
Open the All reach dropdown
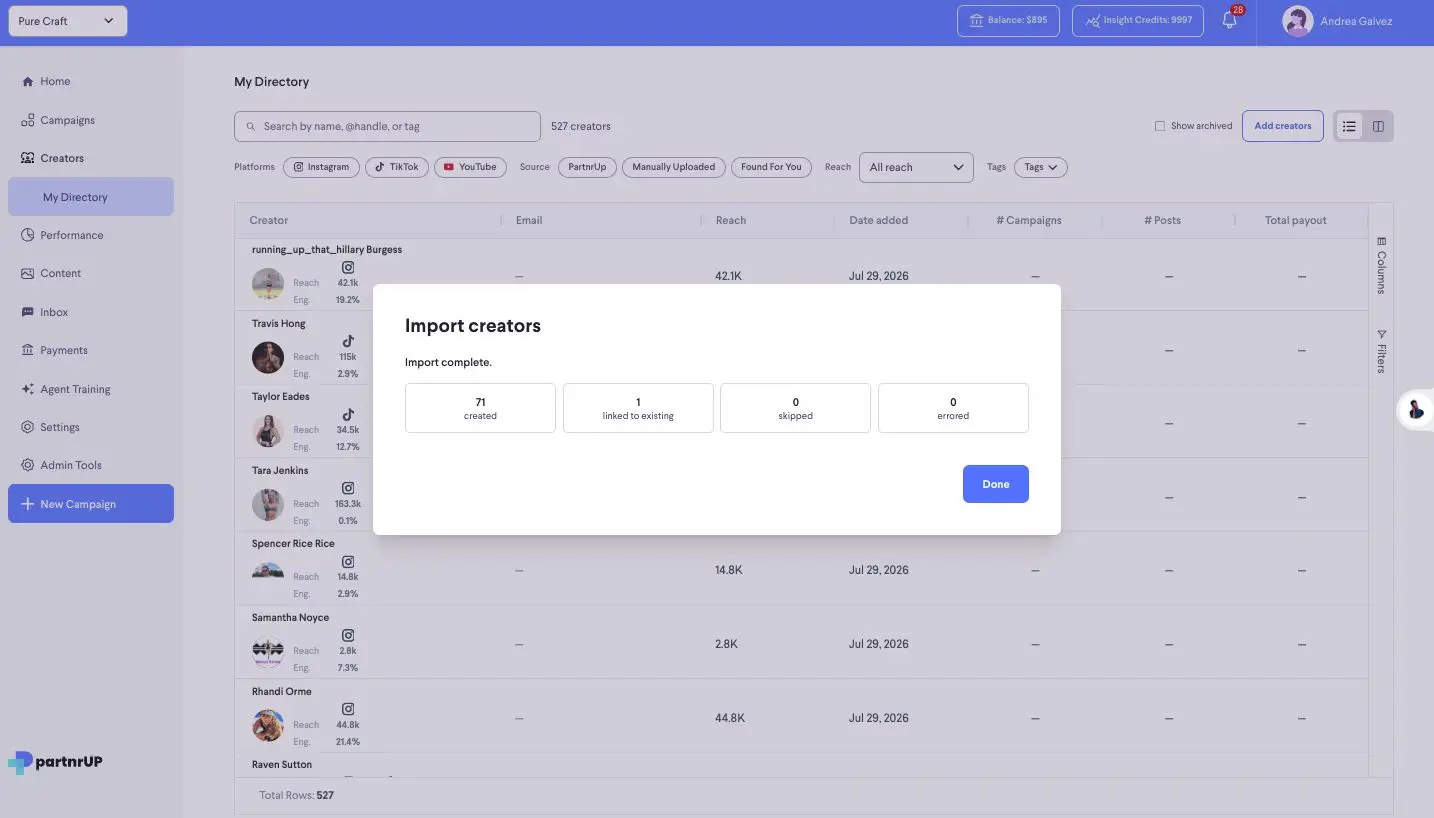click(x=916, y=167)
